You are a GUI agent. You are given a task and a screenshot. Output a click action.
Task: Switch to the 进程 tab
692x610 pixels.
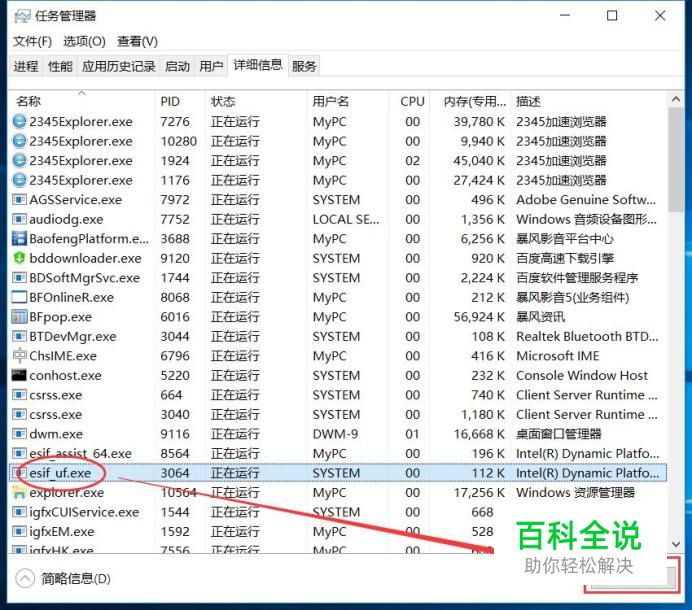coord(26,66)
